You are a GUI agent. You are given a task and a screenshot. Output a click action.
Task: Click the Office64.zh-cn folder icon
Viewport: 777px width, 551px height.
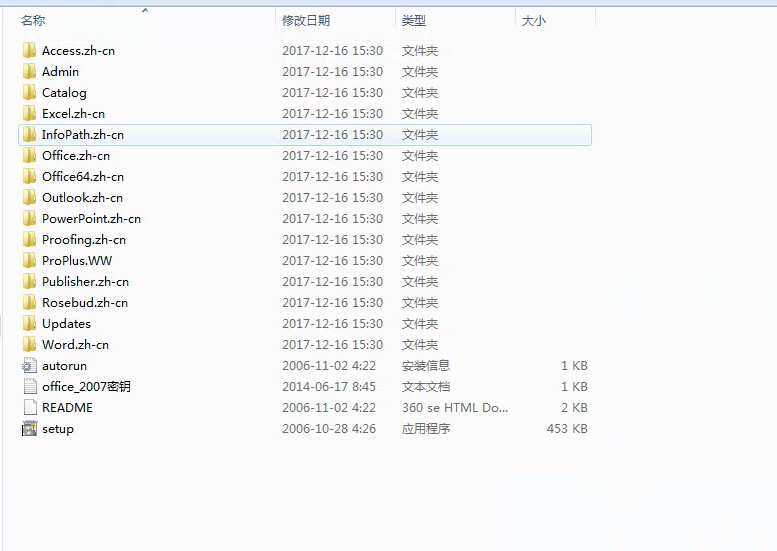30,176
